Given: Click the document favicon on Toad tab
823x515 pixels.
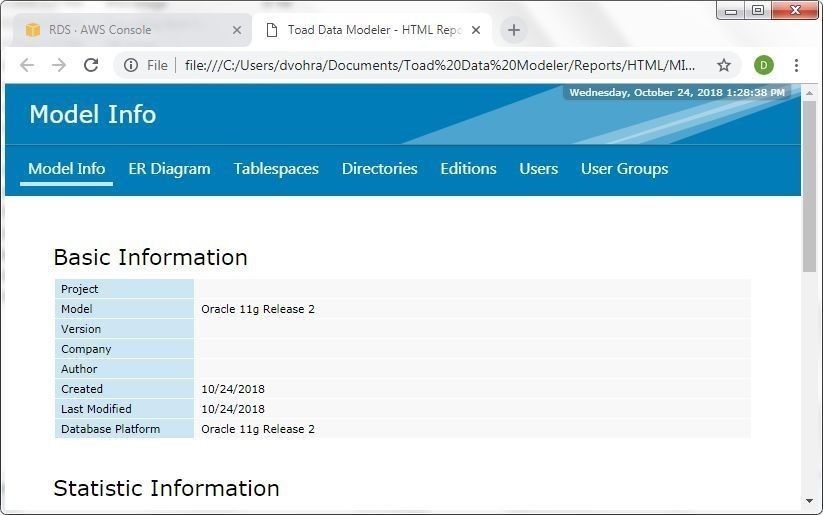Looking at the screenshot, I should click(271, 30).
